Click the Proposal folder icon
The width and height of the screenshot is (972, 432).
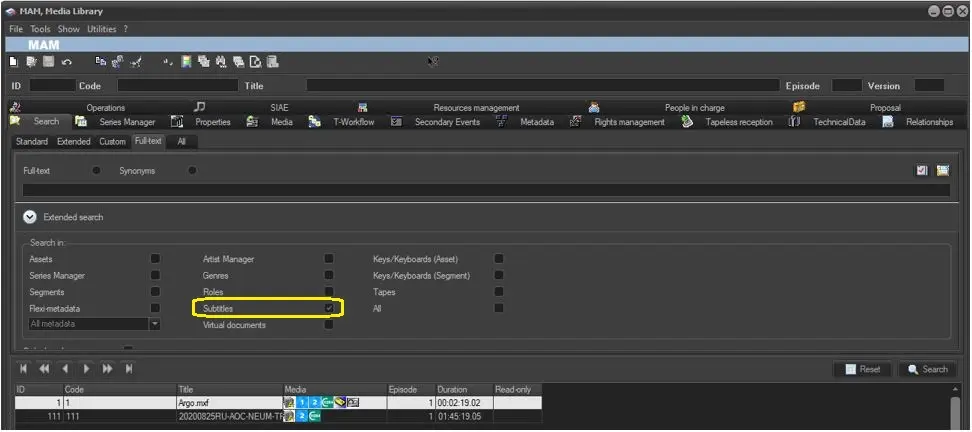[799, 107]
